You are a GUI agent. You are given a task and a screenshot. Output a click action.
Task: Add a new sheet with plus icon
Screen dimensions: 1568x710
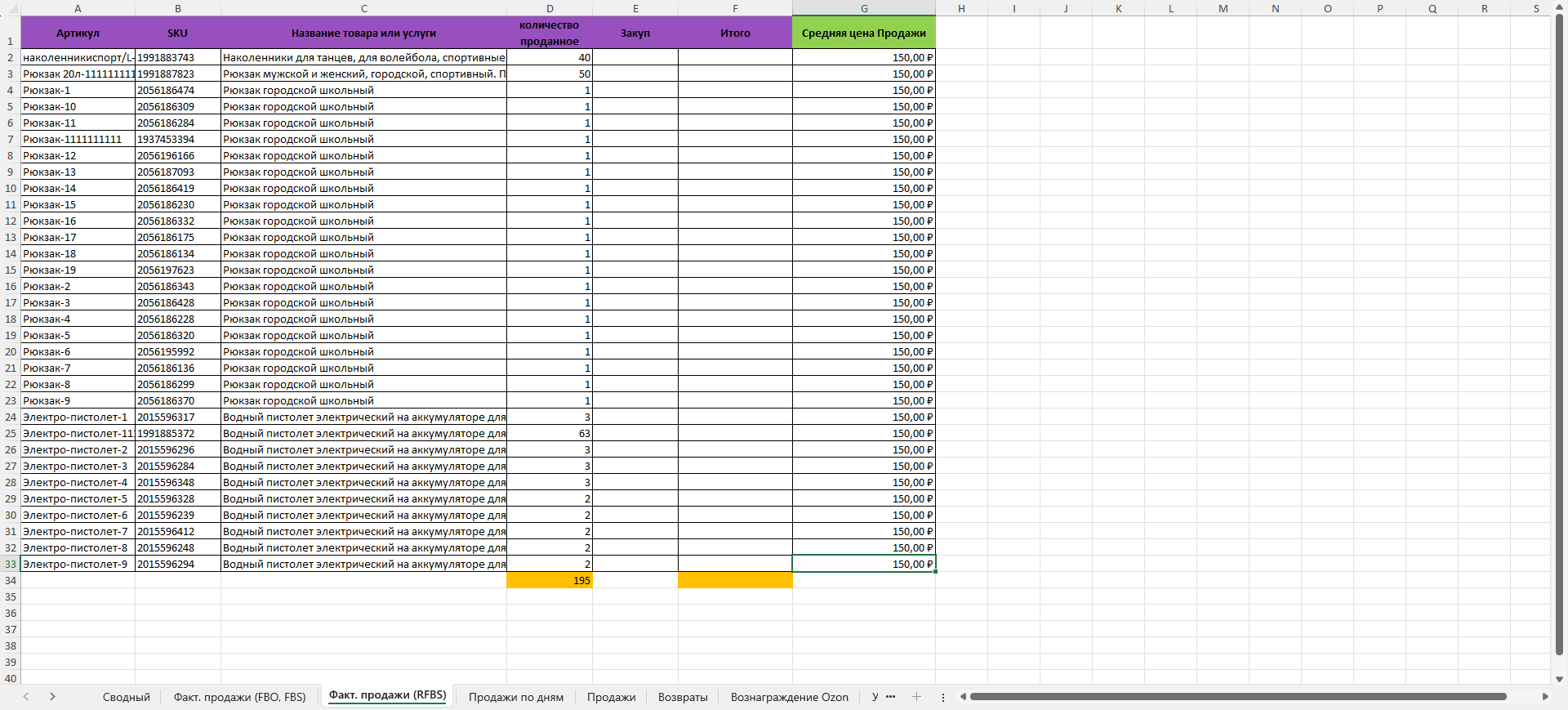coord(916,697)
